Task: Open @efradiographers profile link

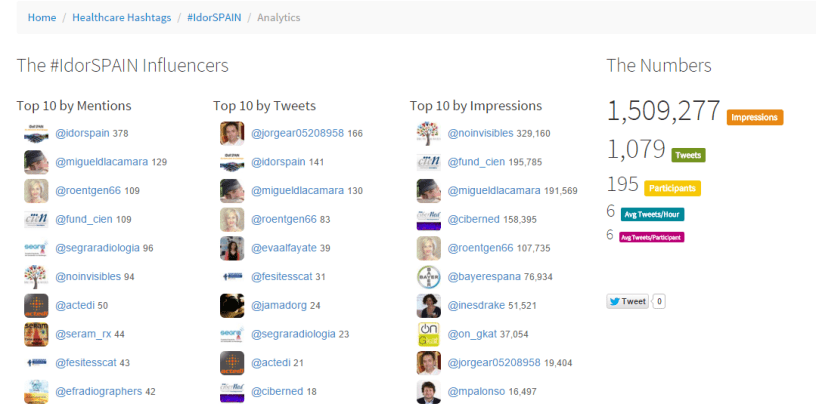Action: (98, 392)
